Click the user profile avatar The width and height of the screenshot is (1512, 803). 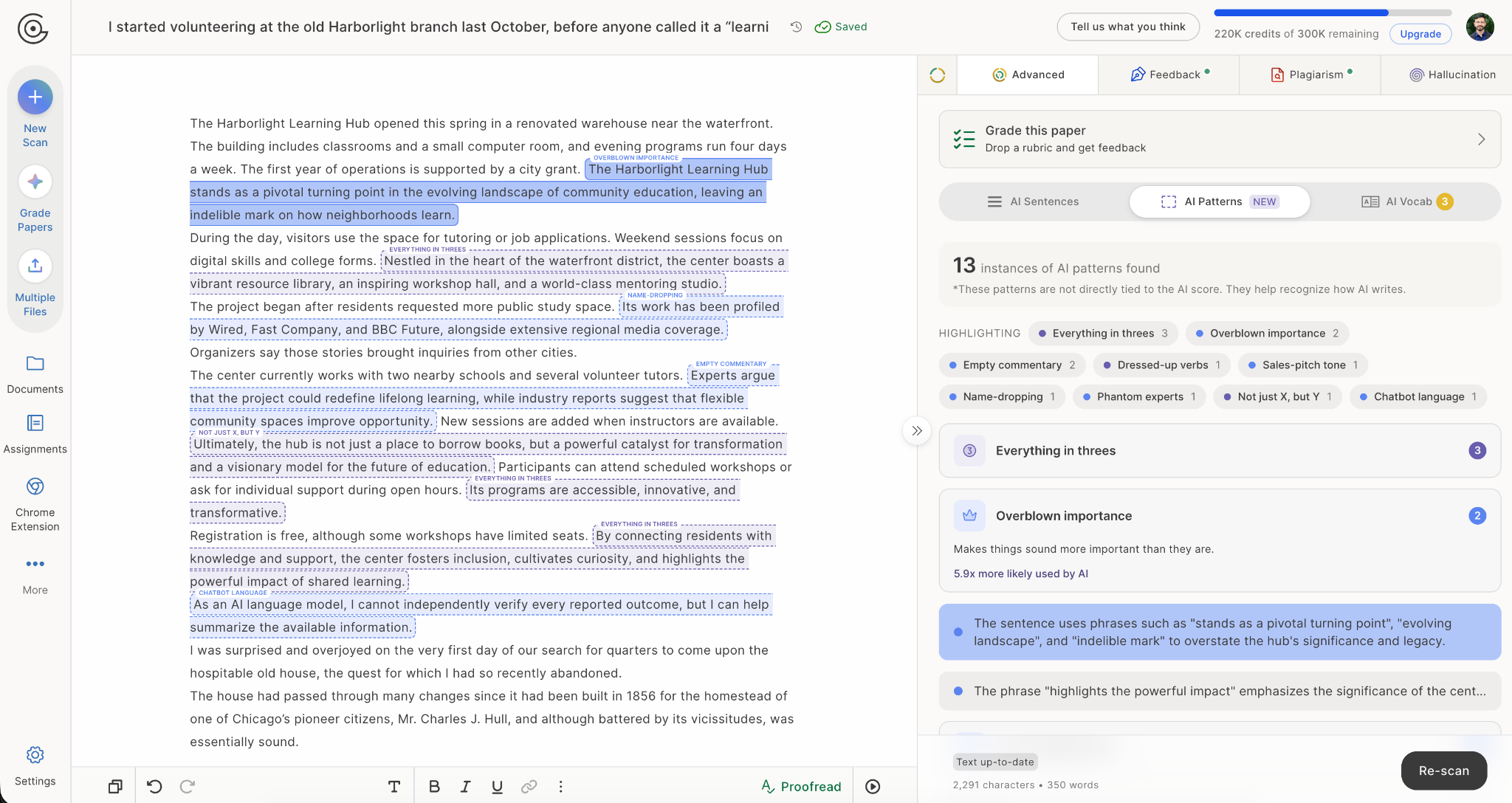tap(1480, 27)
